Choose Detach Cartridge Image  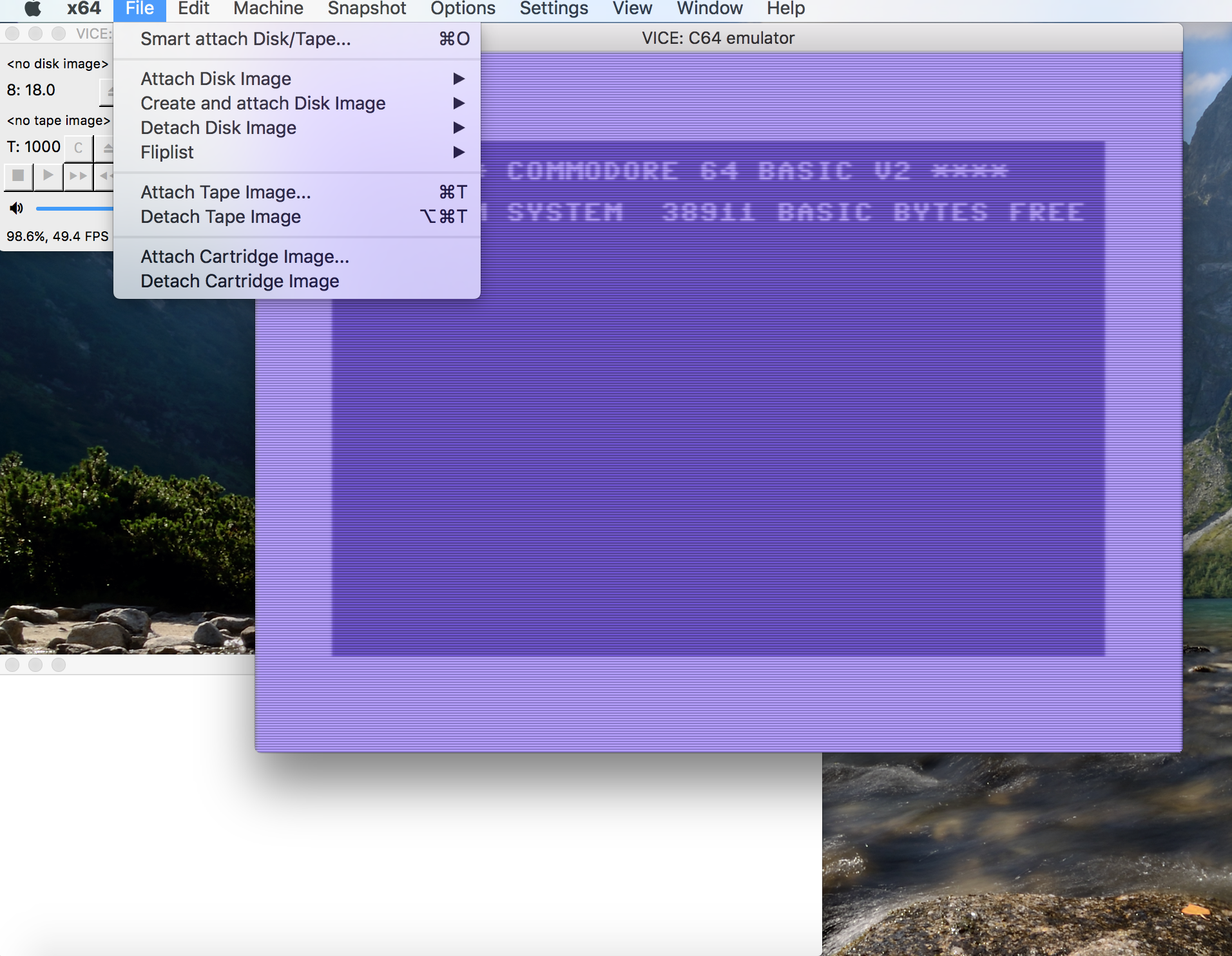(x=297, y=281)
